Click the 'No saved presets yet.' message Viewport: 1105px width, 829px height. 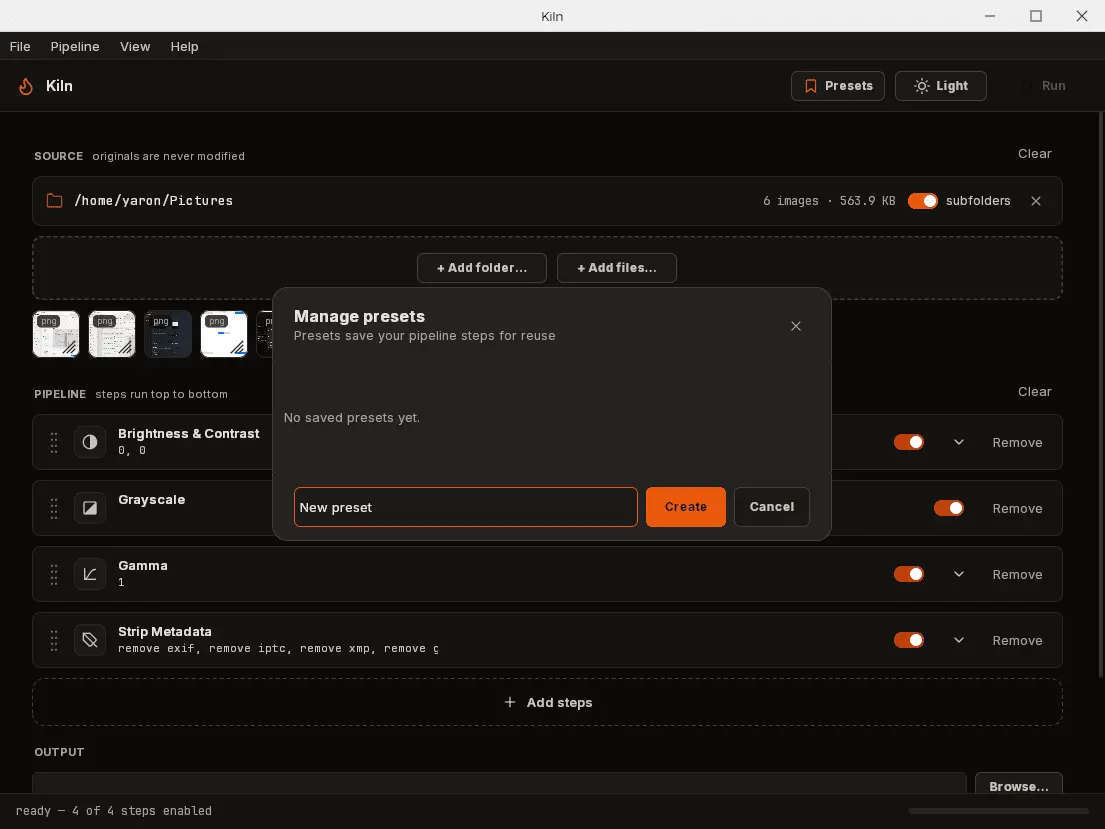pyautogui.click(x=352, y=417)
